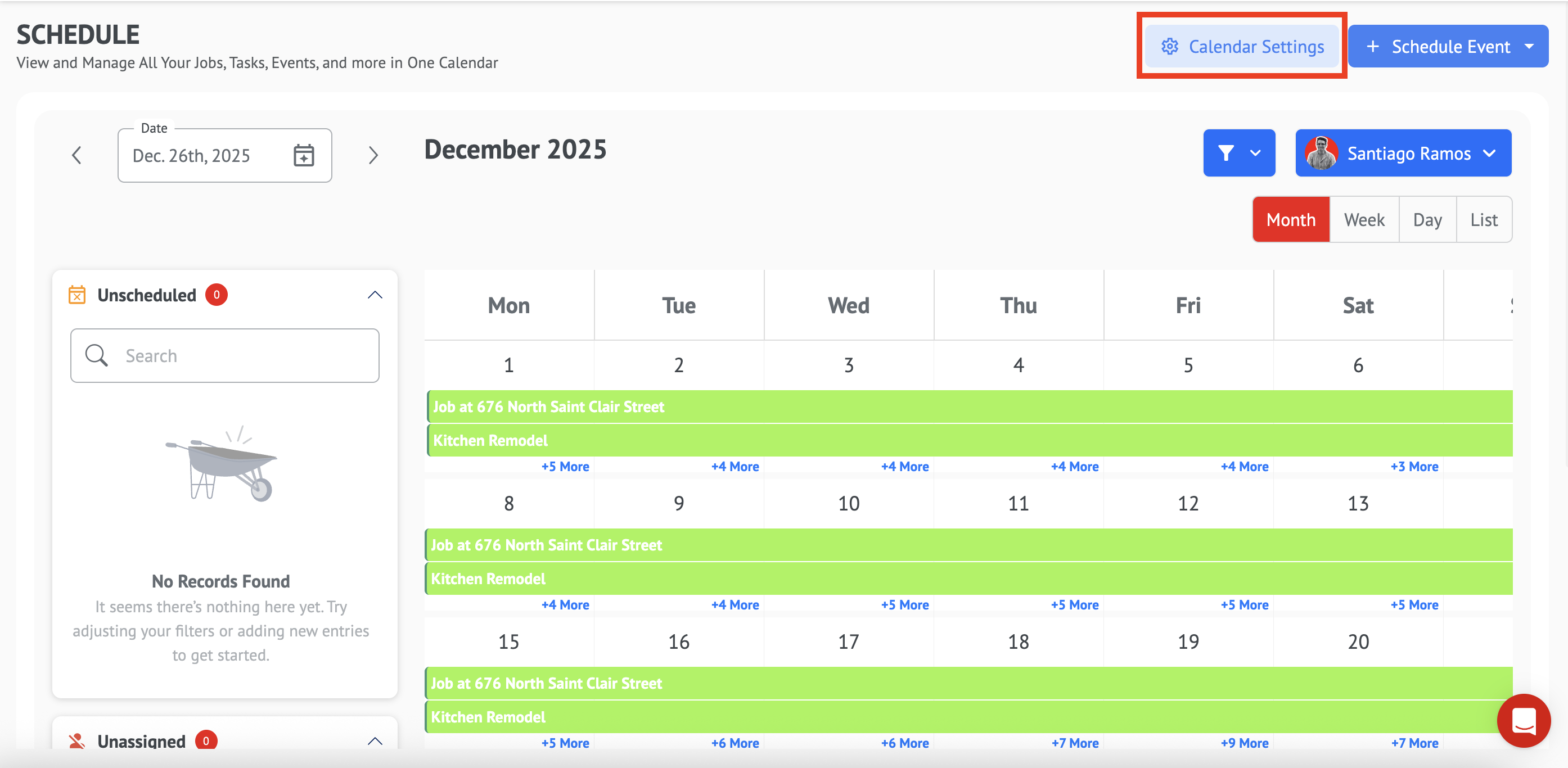This screenshot has width=1568, height=768.
Task: Go to next month arrow
Action: pos(373,155)
